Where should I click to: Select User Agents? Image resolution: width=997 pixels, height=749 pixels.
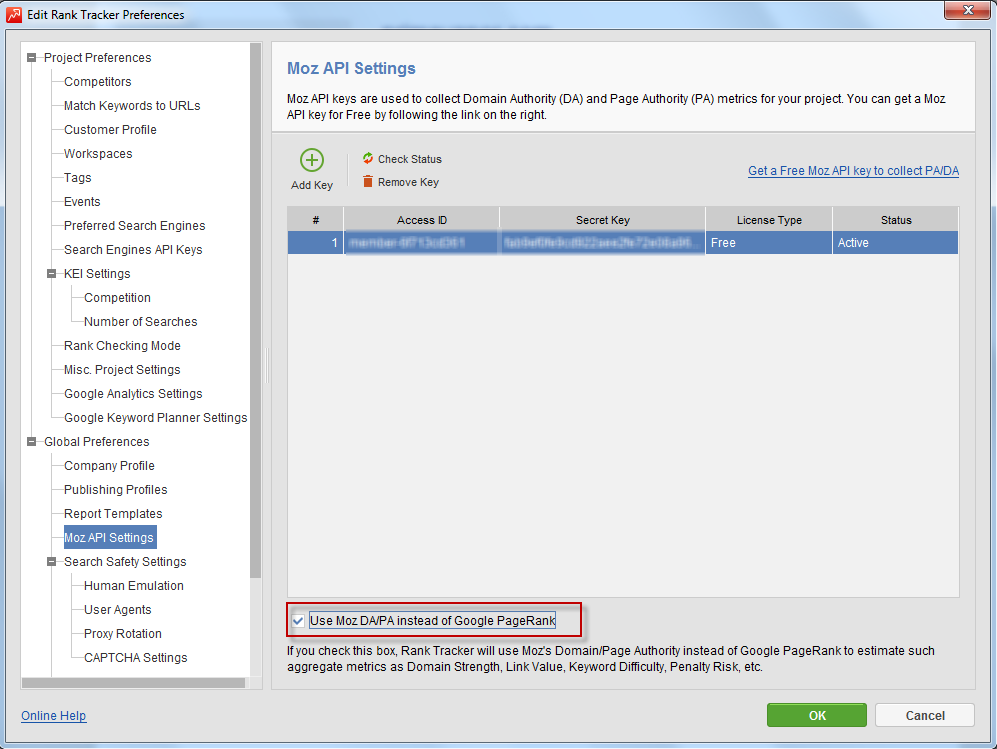(118, 610)
